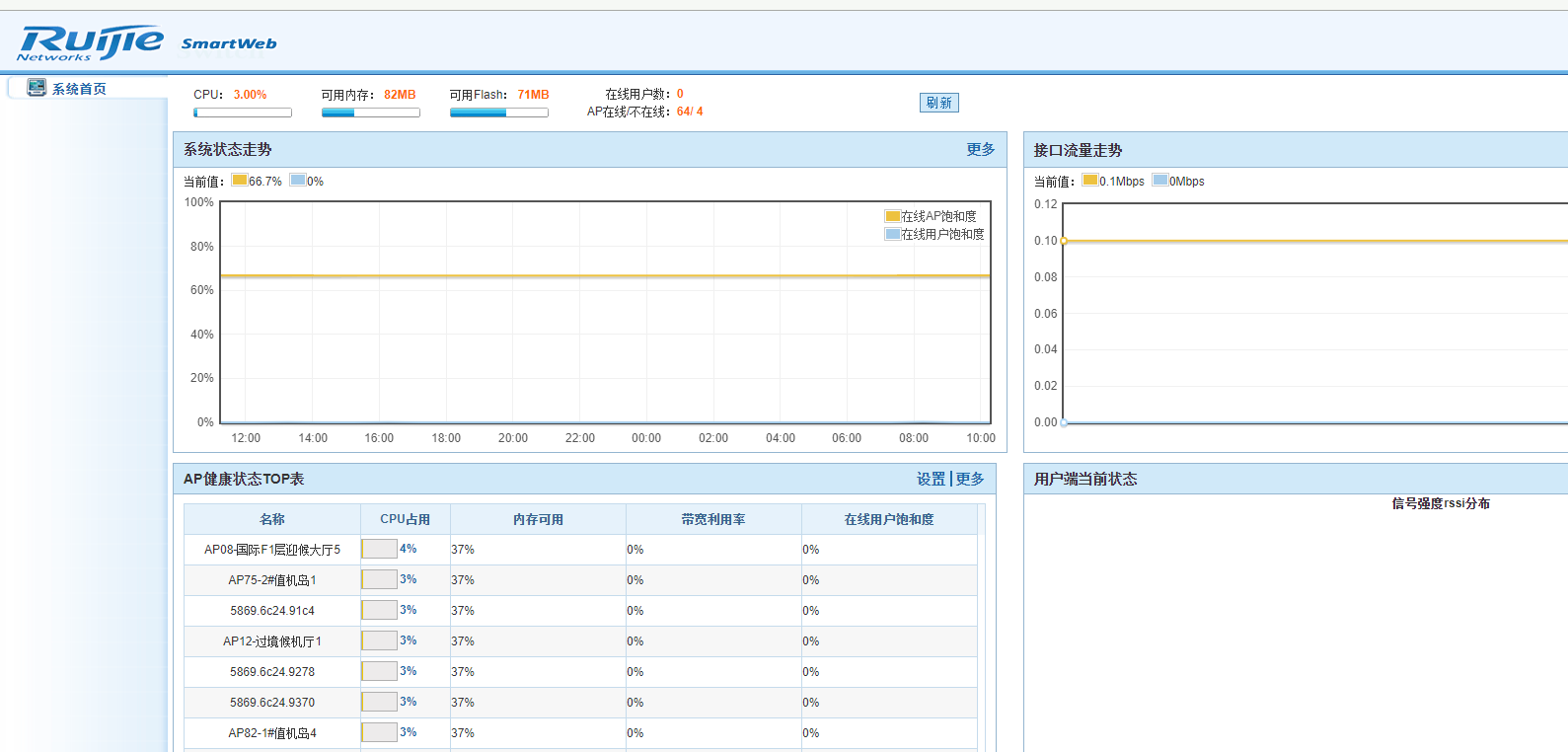Open the 系统首页 menu item
The image size is (1568, 752).
pos(79,89)
